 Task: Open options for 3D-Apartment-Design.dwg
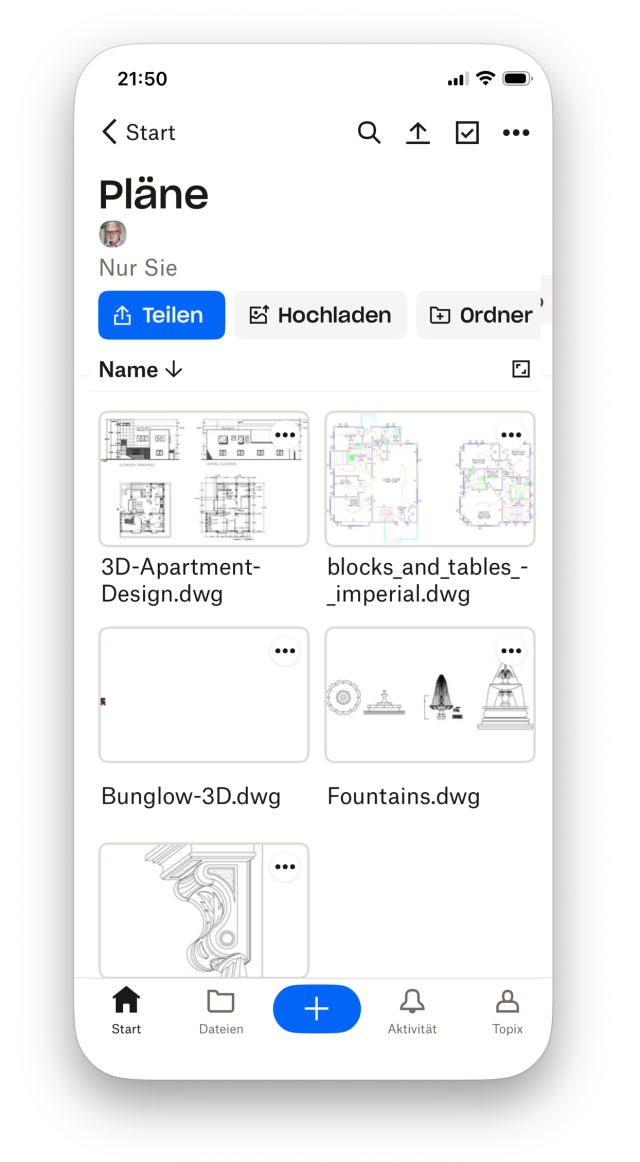pyautogui.click(x=285, y=435)
